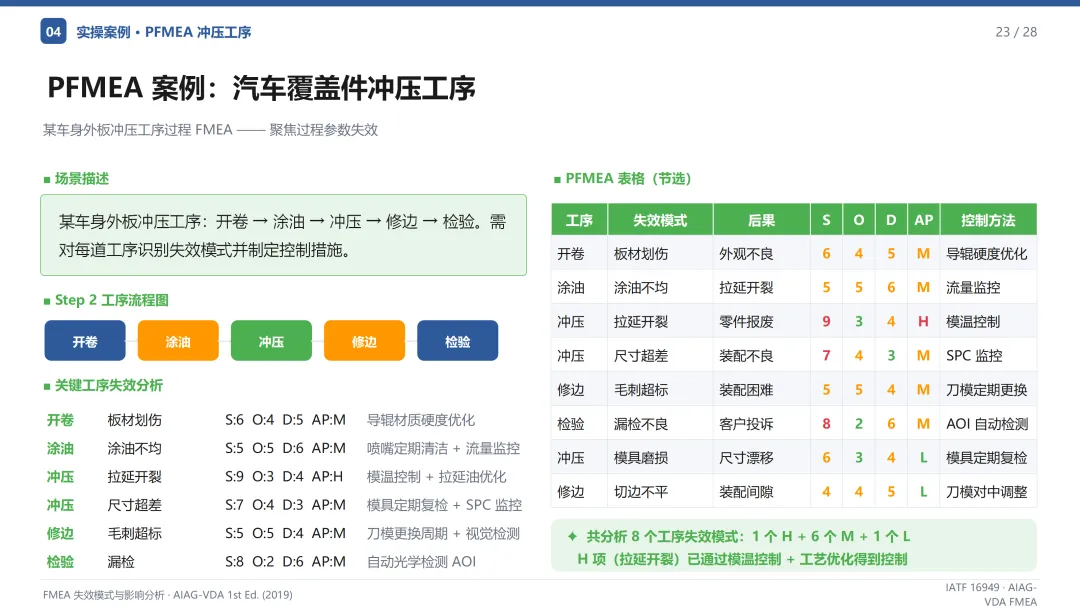Click the red 9 severity value
This screenshot has height=608, width=1080.
[826, 322]
